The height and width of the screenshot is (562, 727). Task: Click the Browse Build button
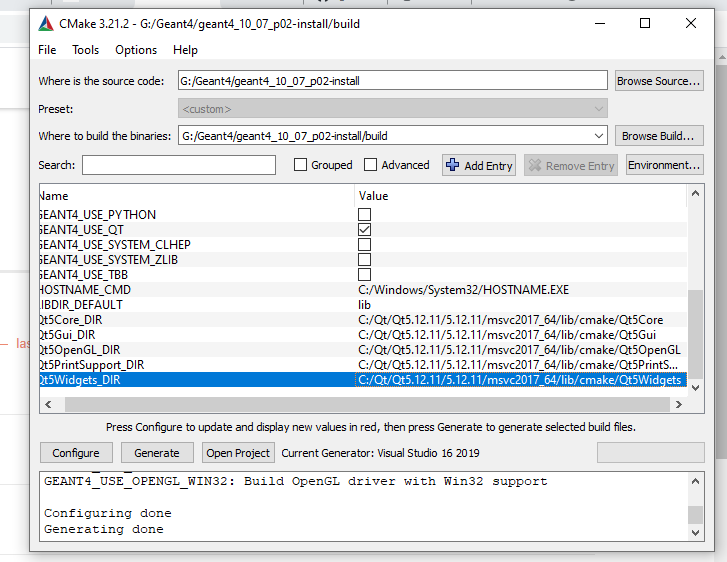(x=659, y=136)
